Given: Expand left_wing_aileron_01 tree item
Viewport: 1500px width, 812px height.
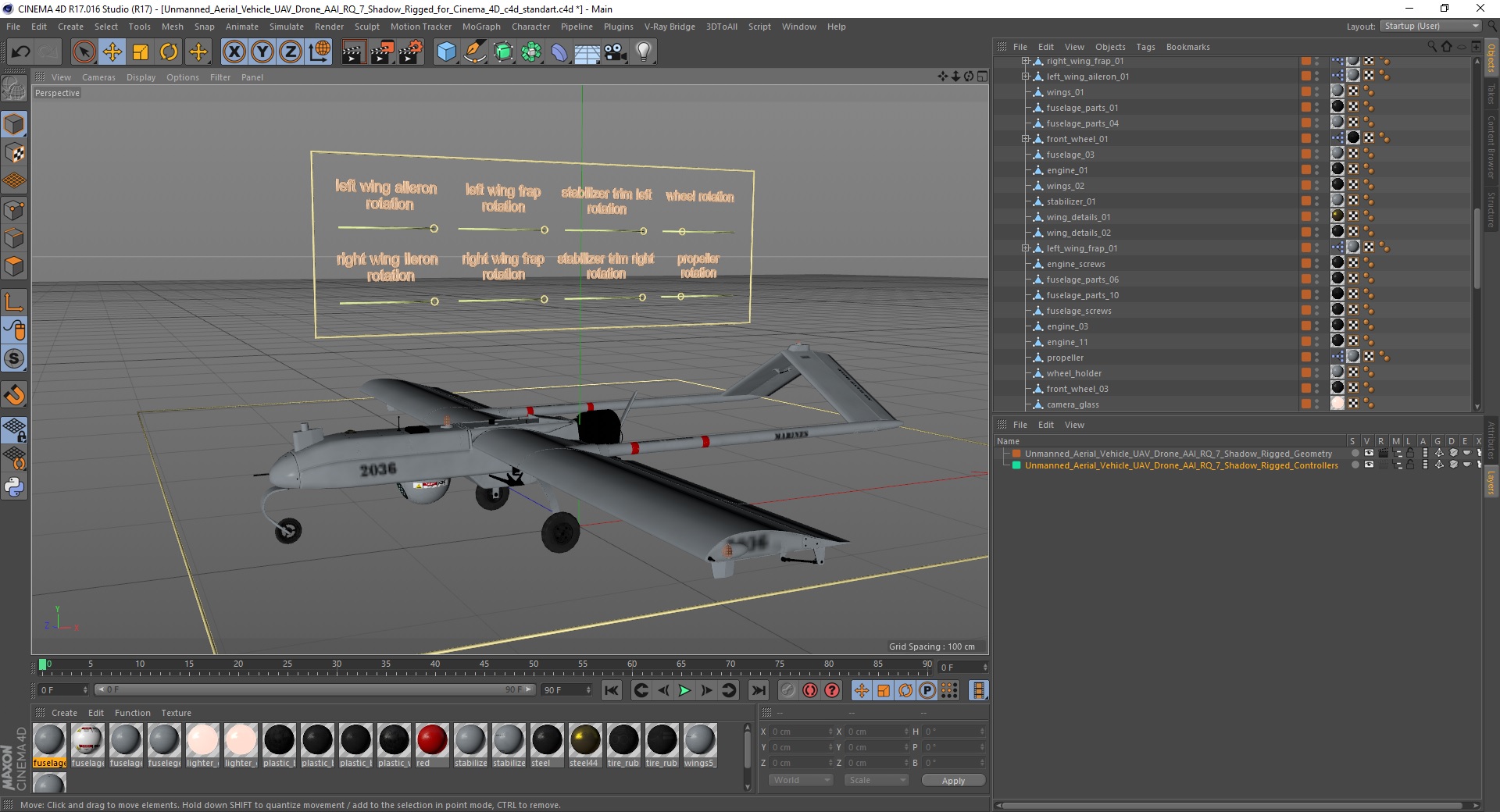Looking at the screenshot, I should (1025, 77).
